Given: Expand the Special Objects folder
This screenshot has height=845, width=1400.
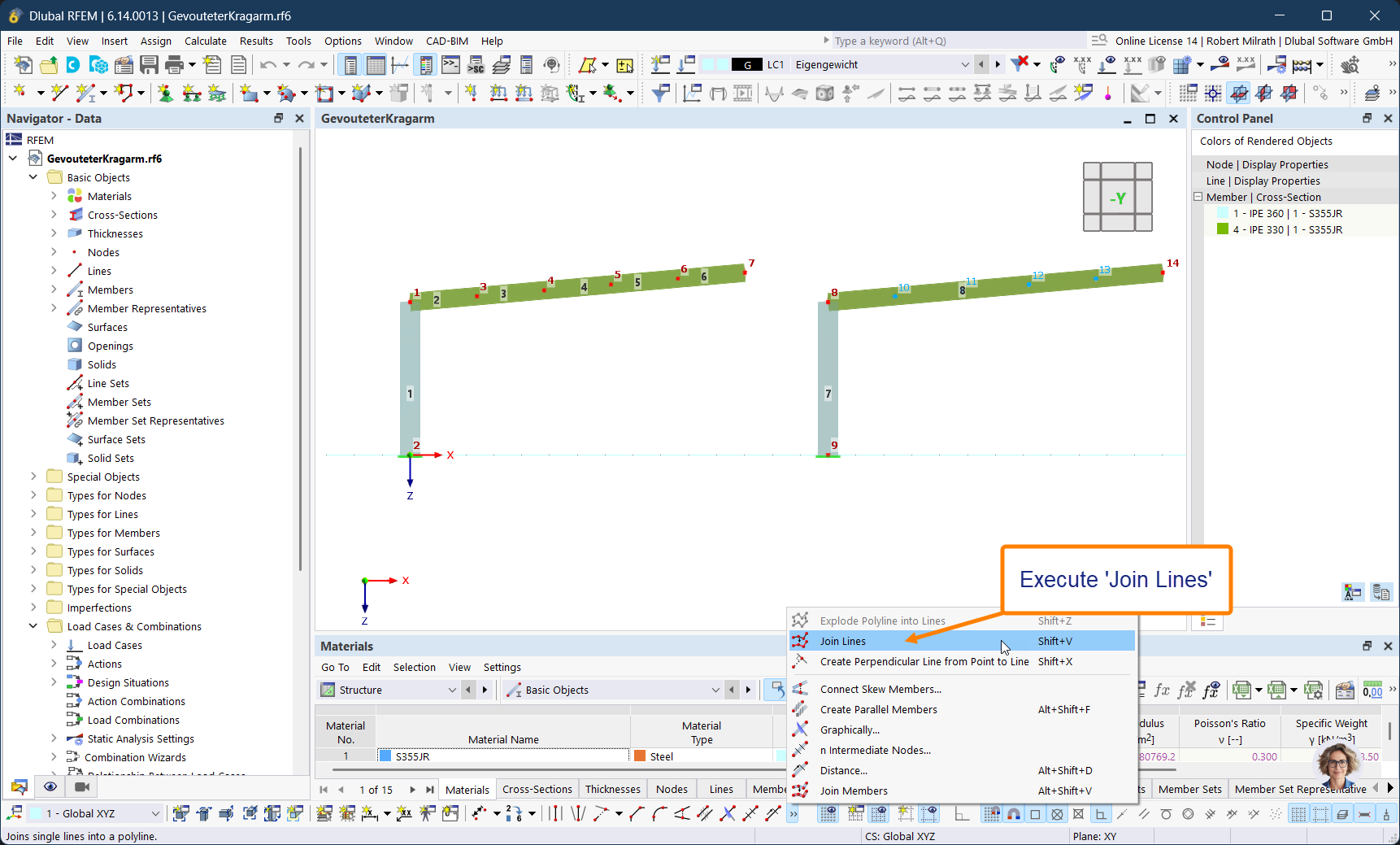Looking at the screenshot, I should [33, 477].
